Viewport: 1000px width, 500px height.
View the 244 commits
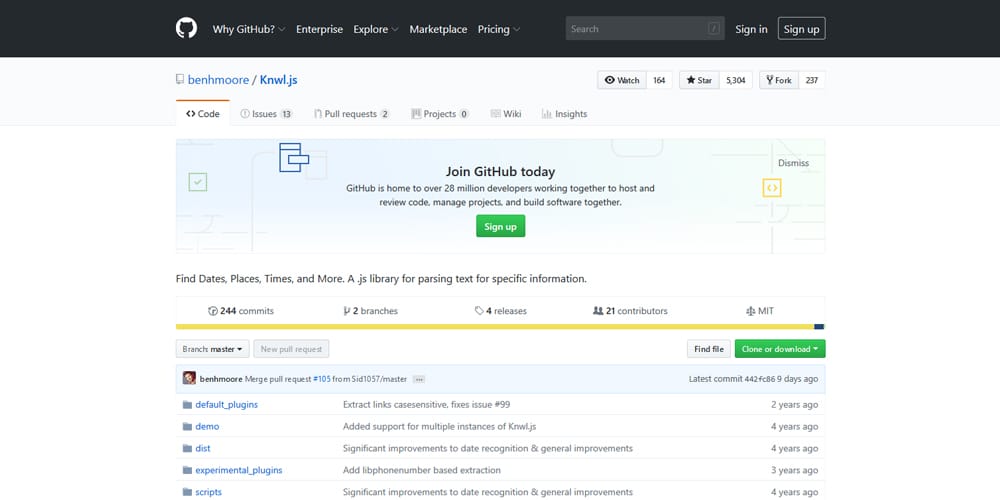coord(240,311)
